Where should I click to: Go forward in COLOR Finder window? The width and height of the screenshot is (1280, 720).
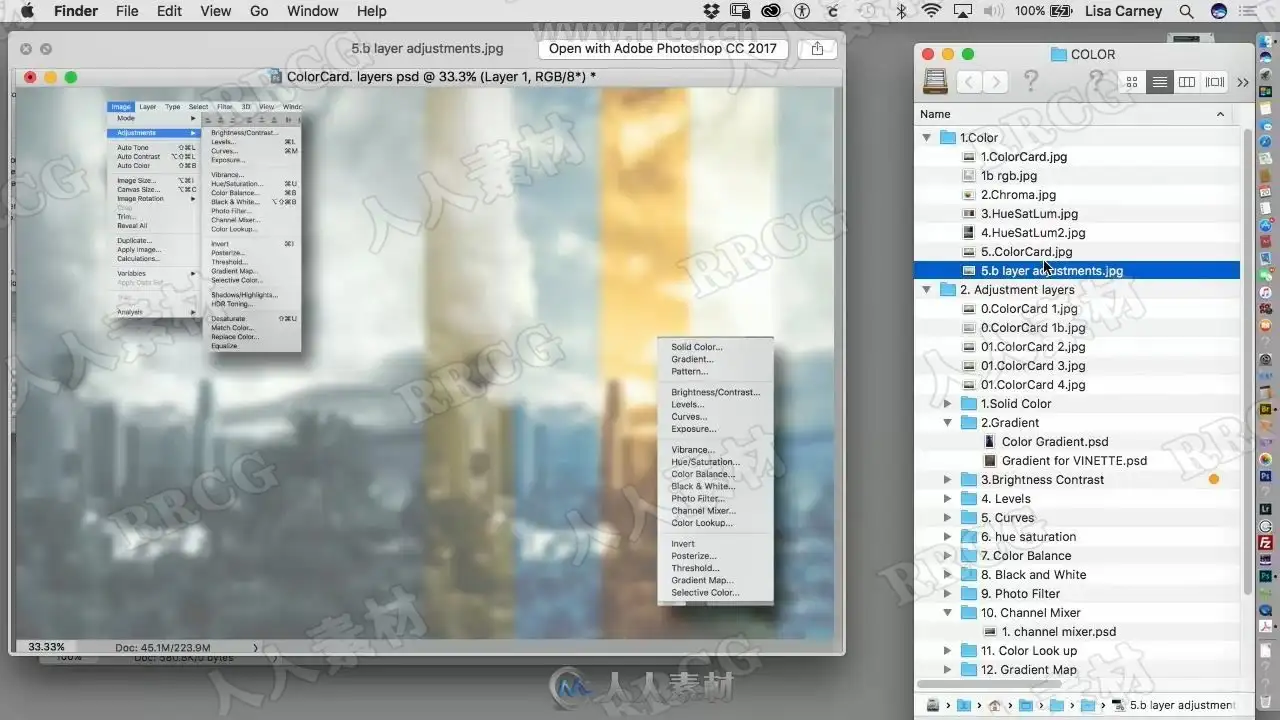click(x=995, y=82)
